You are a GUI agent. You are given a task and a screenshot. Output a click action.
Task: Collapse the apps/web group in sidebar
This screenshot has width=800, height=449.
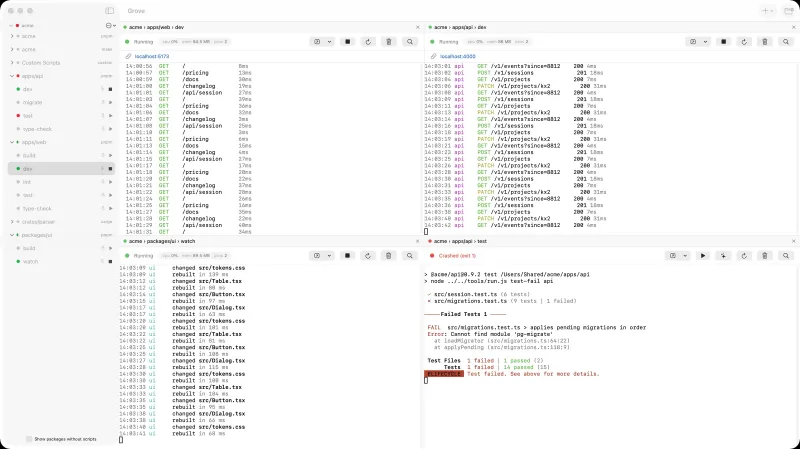click(x=12, y=142)
